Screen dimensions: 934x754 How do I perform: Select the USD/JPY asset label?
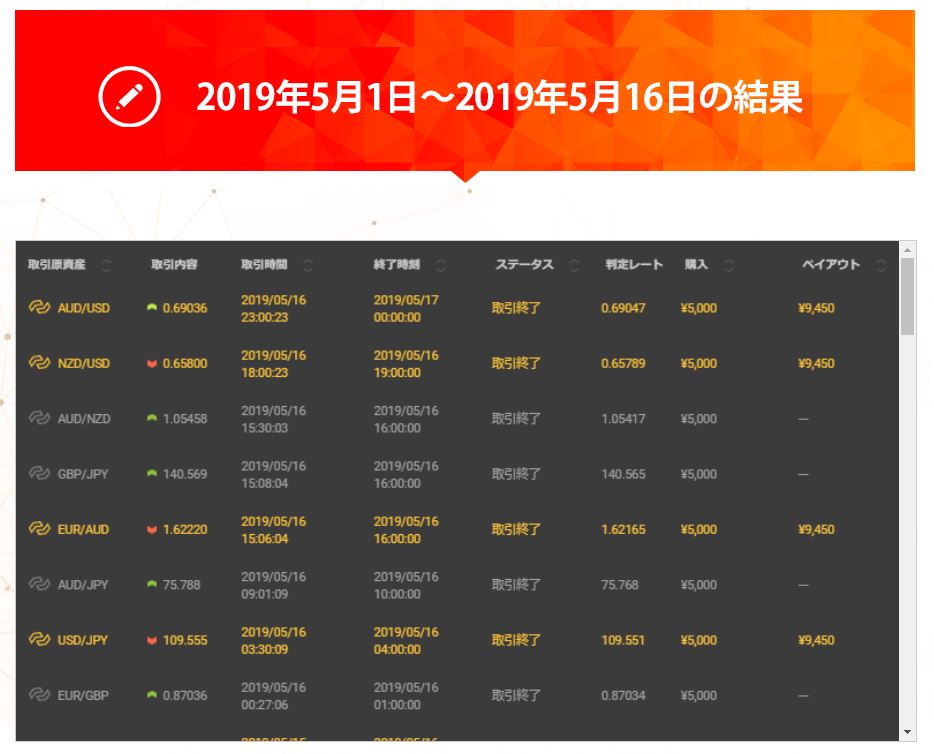(82, 640)
